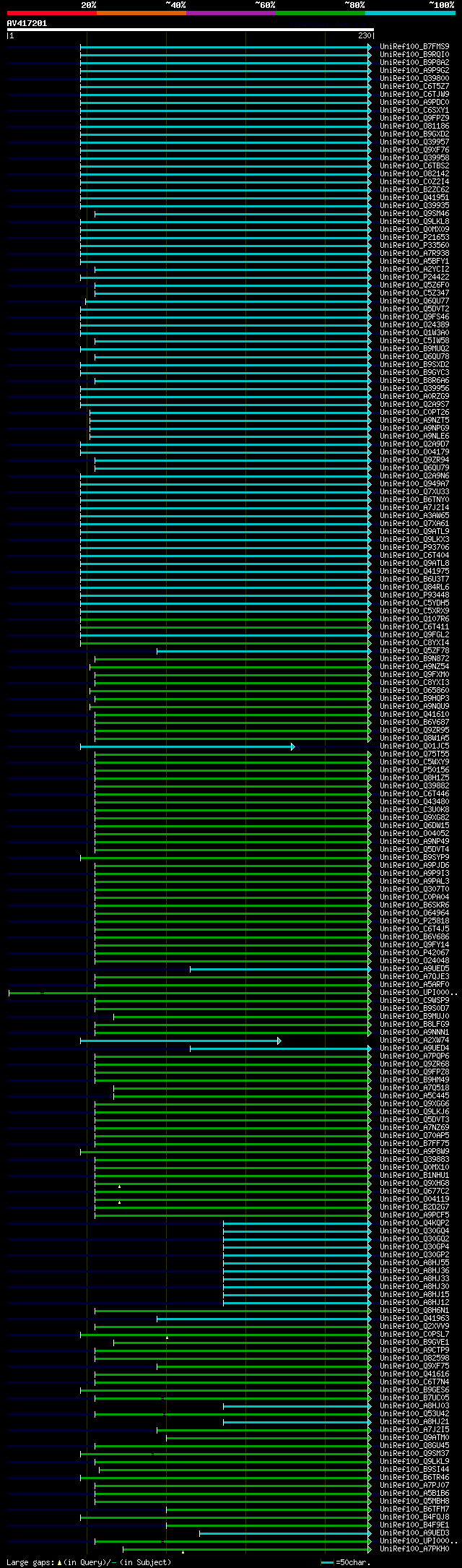
Task: Select label UniRef100_B9GXD2
Action: [414, 134]
